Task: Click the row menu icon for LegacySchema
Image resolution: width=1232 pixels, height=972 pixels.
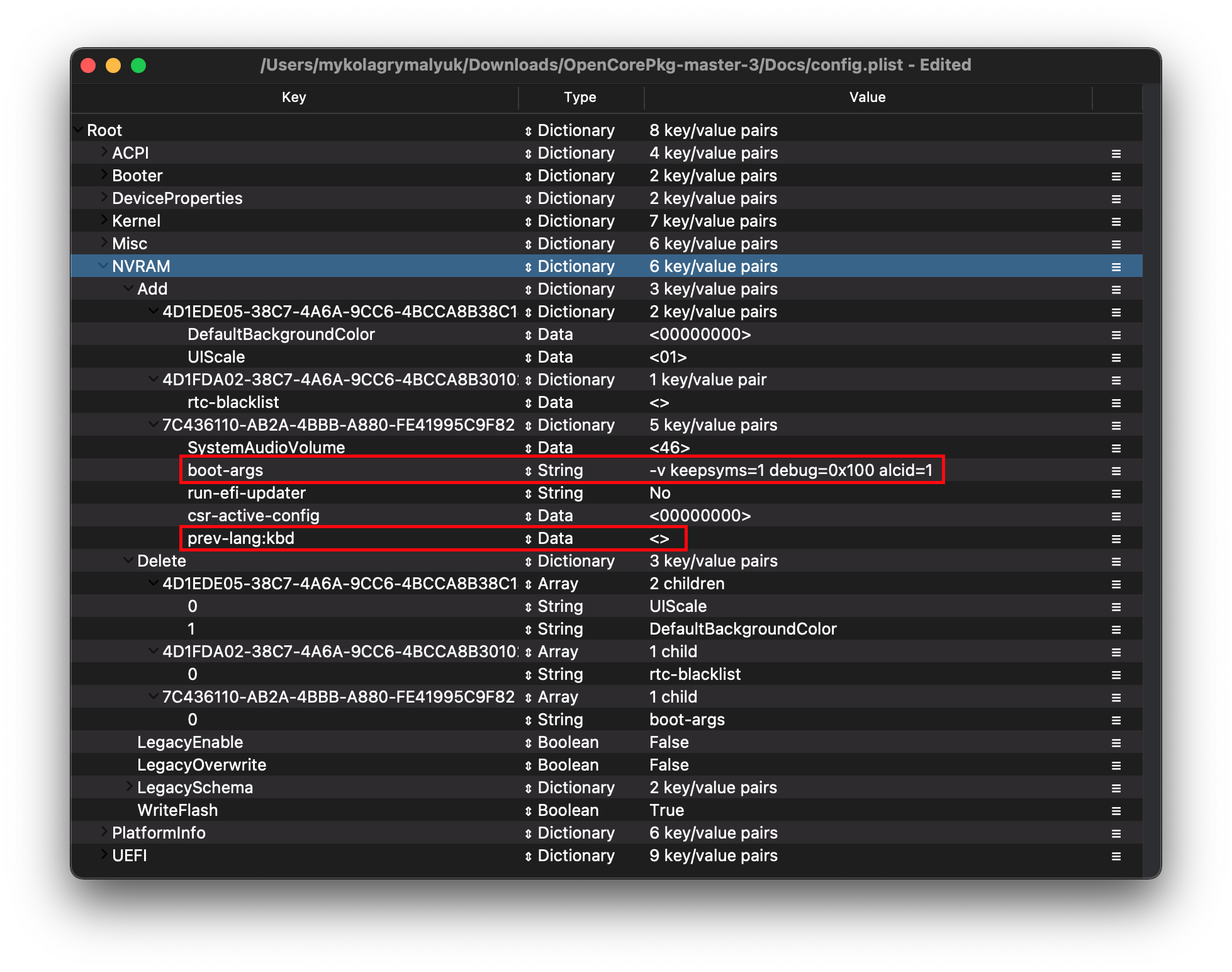Action: click(x=1116, y=788)
